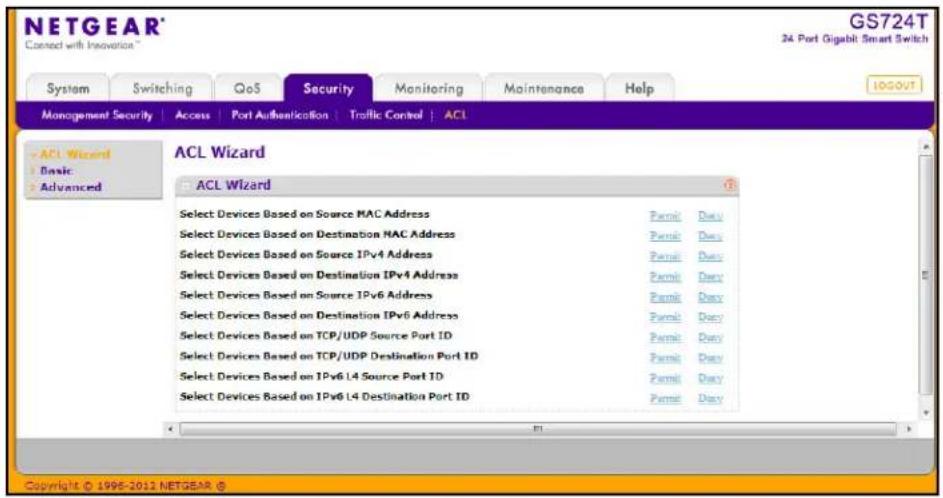
Task: Go to the Monitoring tab
Action: pos(429,88)
